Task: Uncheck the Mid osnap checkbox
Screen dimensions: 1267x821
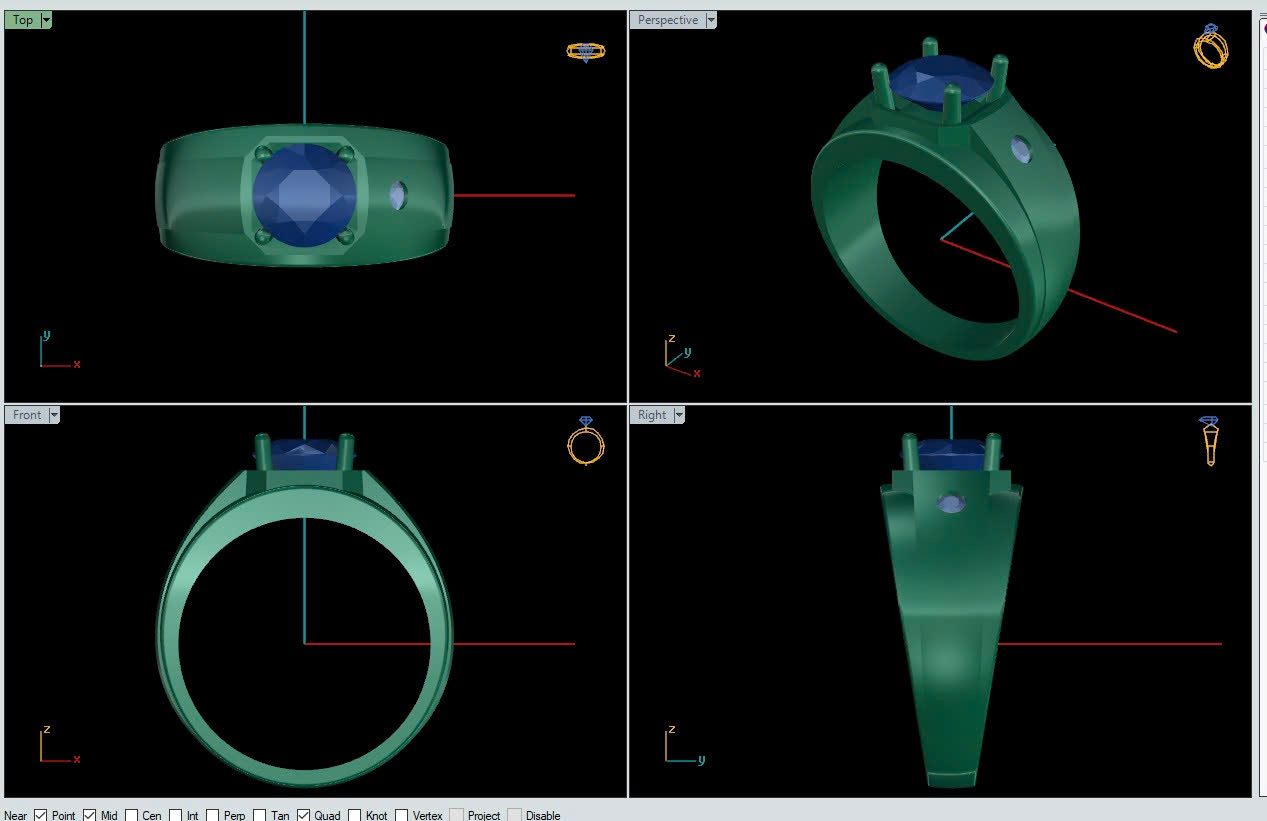Action: (x=90, y=815)
